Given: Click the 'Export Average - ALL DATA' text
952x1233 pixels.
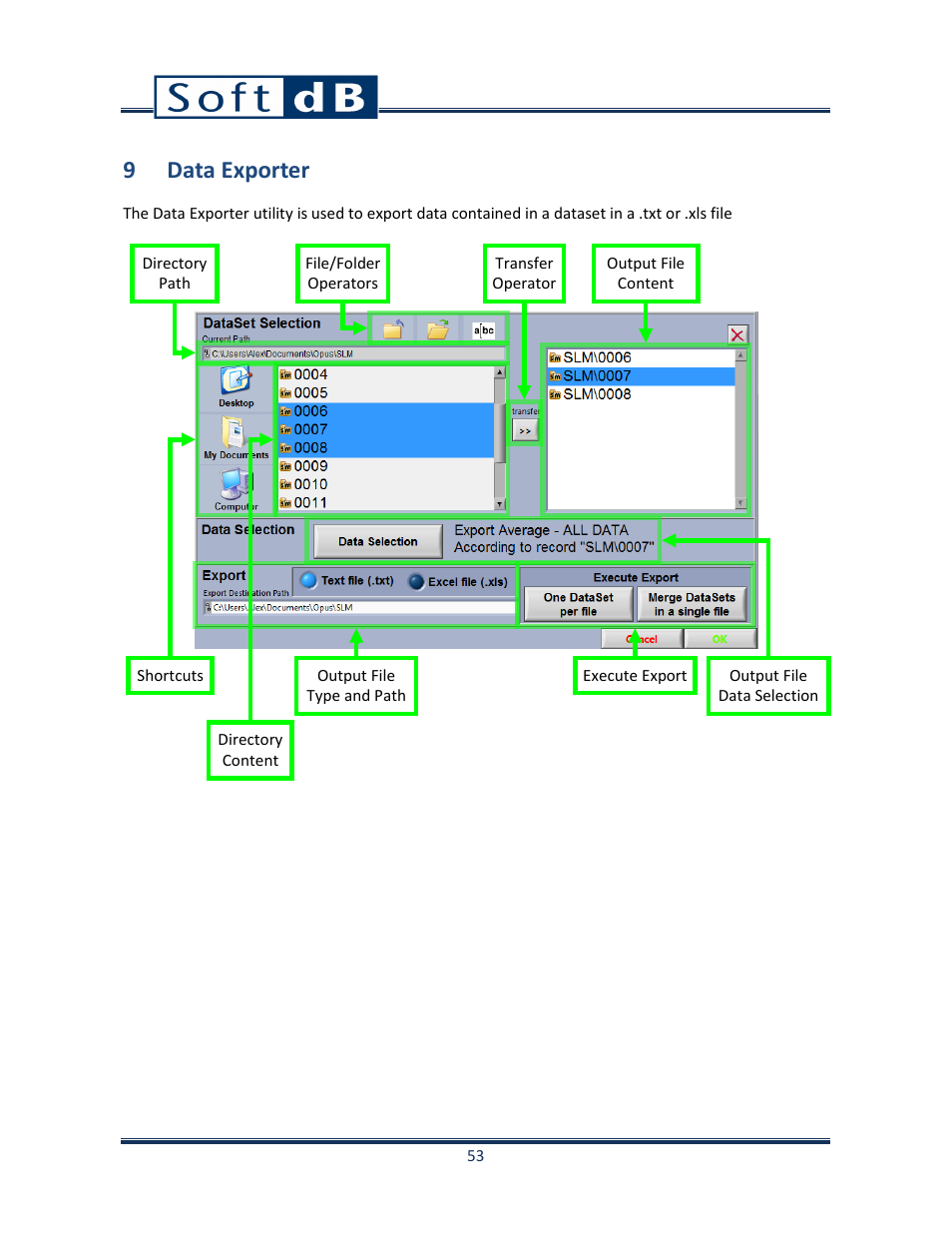Looking at the screenshot, I should (x=541, y=530).
